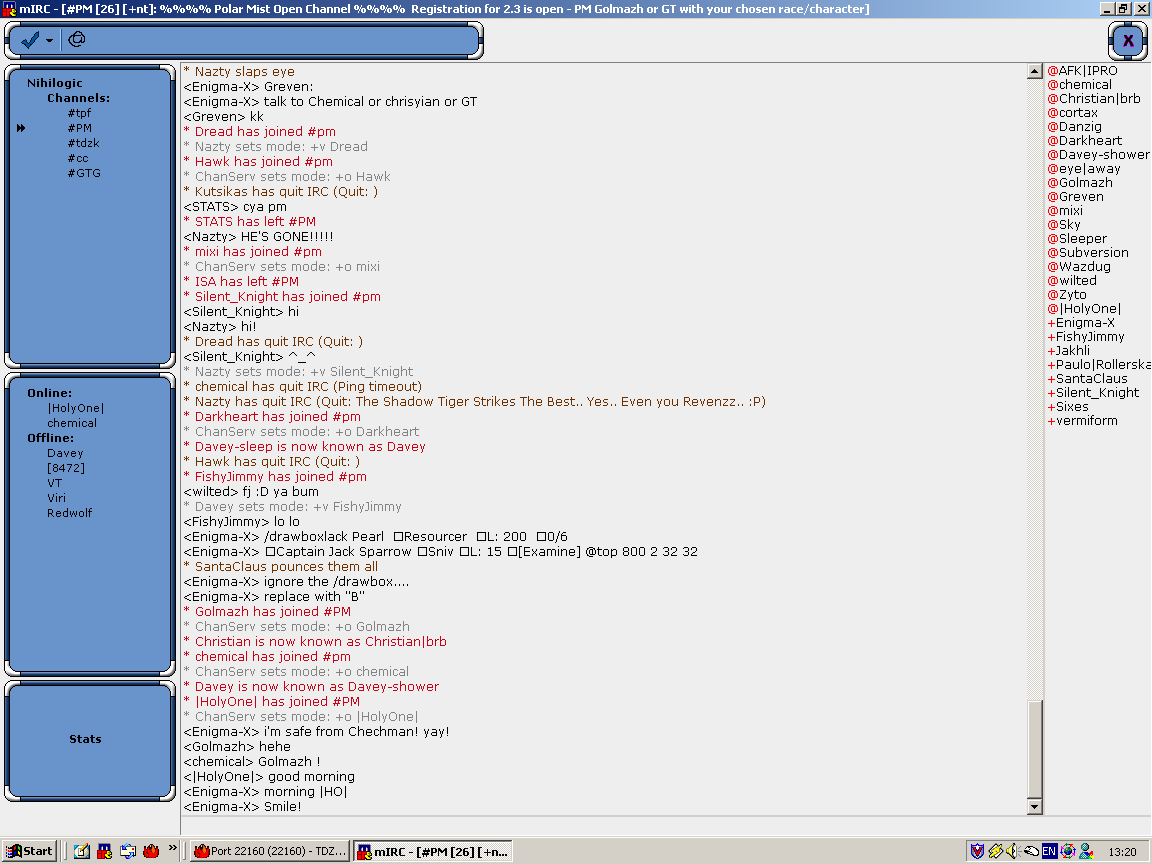Screen dimensions: 1152x864
Task: Click the antivirus shield tray icon
Action: [977, 852]
